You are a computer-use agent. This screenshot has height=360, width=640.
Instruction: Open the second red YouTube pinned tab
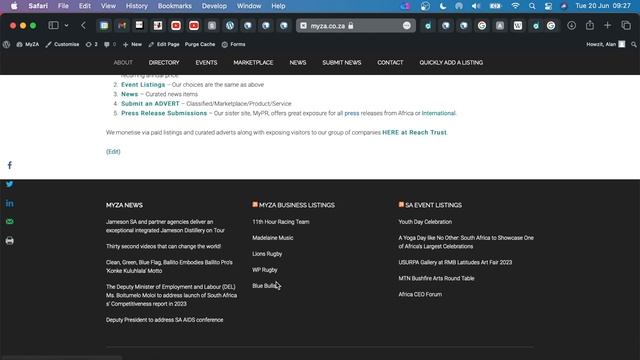click(x=194, y=25)
